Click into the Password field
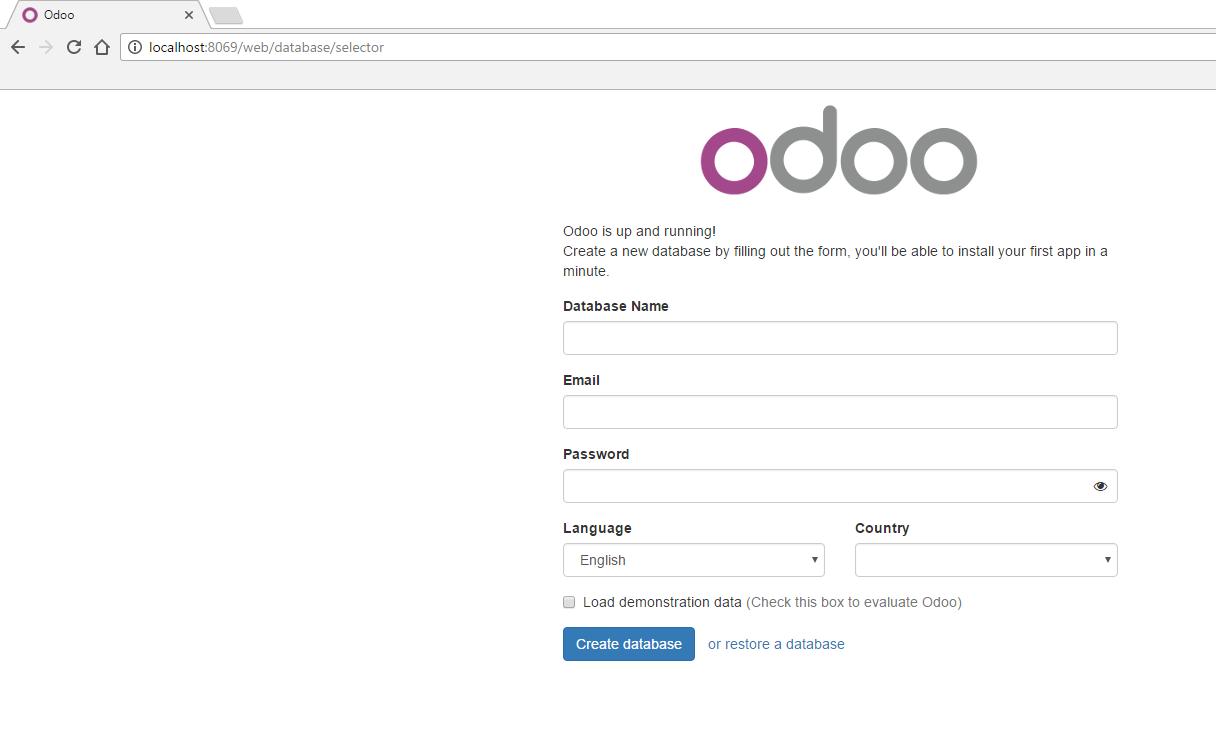This screenshot has height=740, width=1216. pyautogui.click(x=840, y=486)
